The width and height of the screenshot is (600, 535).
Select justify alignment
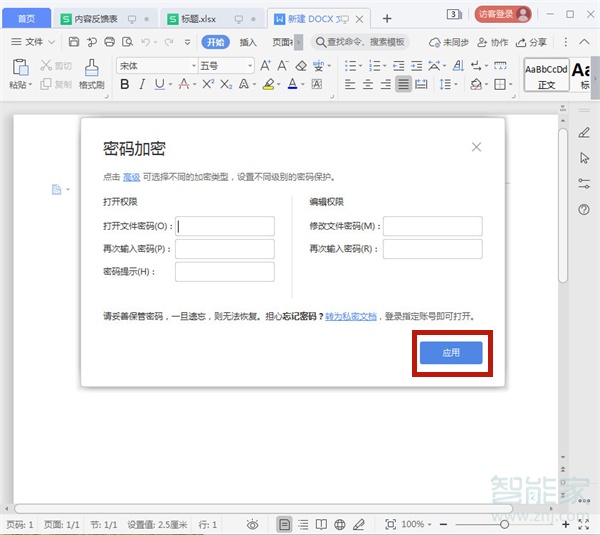click(403, 84)
